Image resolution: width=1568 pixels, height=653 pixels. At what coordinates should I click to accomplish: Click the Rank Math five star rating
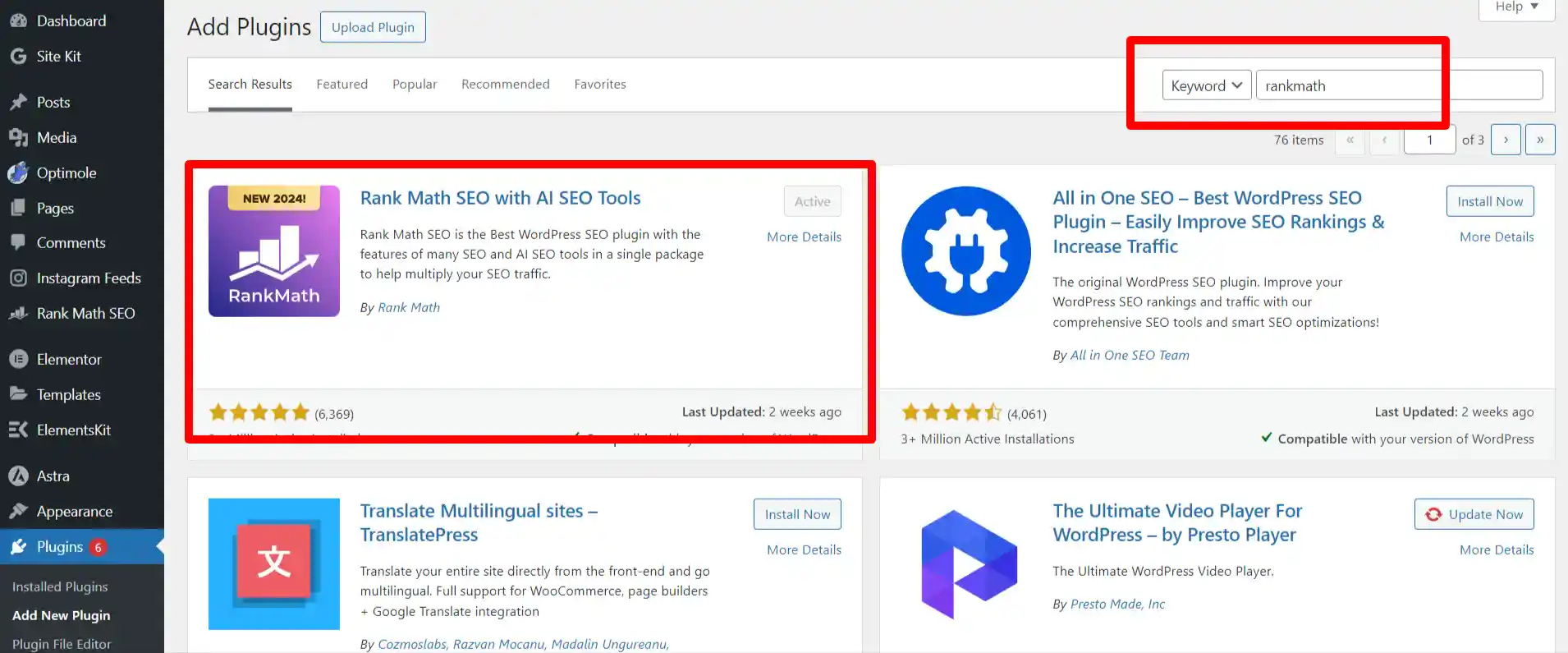(259, 412)
